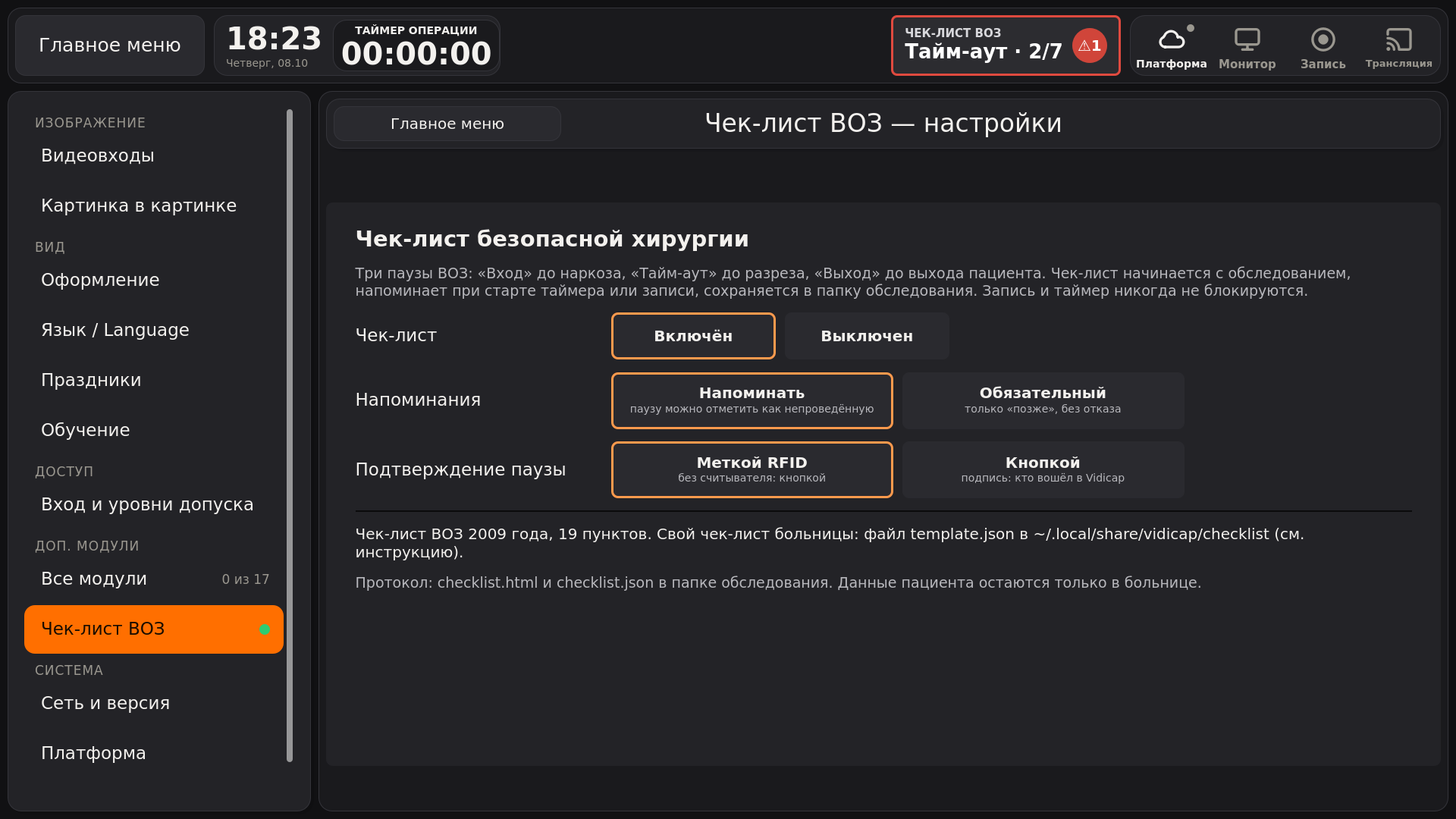Open the Platform cloud icon
The width and height of the screenshot is (1456, 819).
1171,46
